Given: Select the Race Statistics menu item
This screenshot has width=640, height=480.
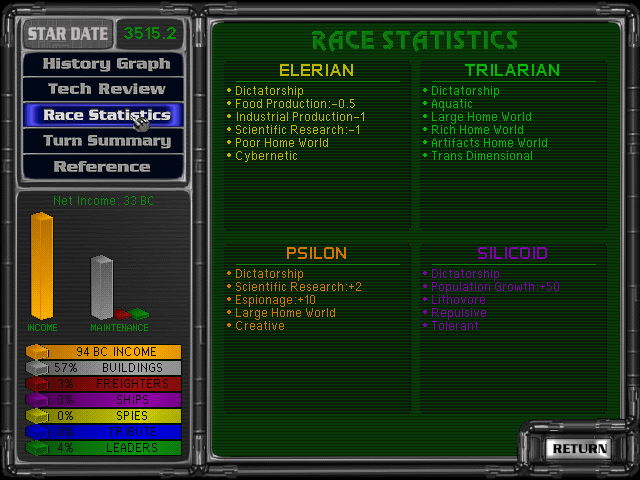Looking at the screenshot, I should (x=103, y=115).
